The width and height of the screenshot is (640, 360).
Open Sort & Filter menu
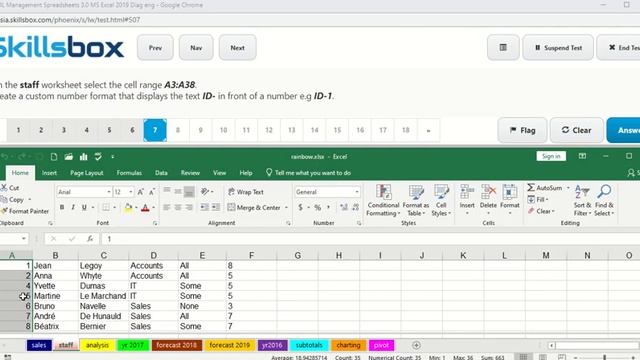582,200
